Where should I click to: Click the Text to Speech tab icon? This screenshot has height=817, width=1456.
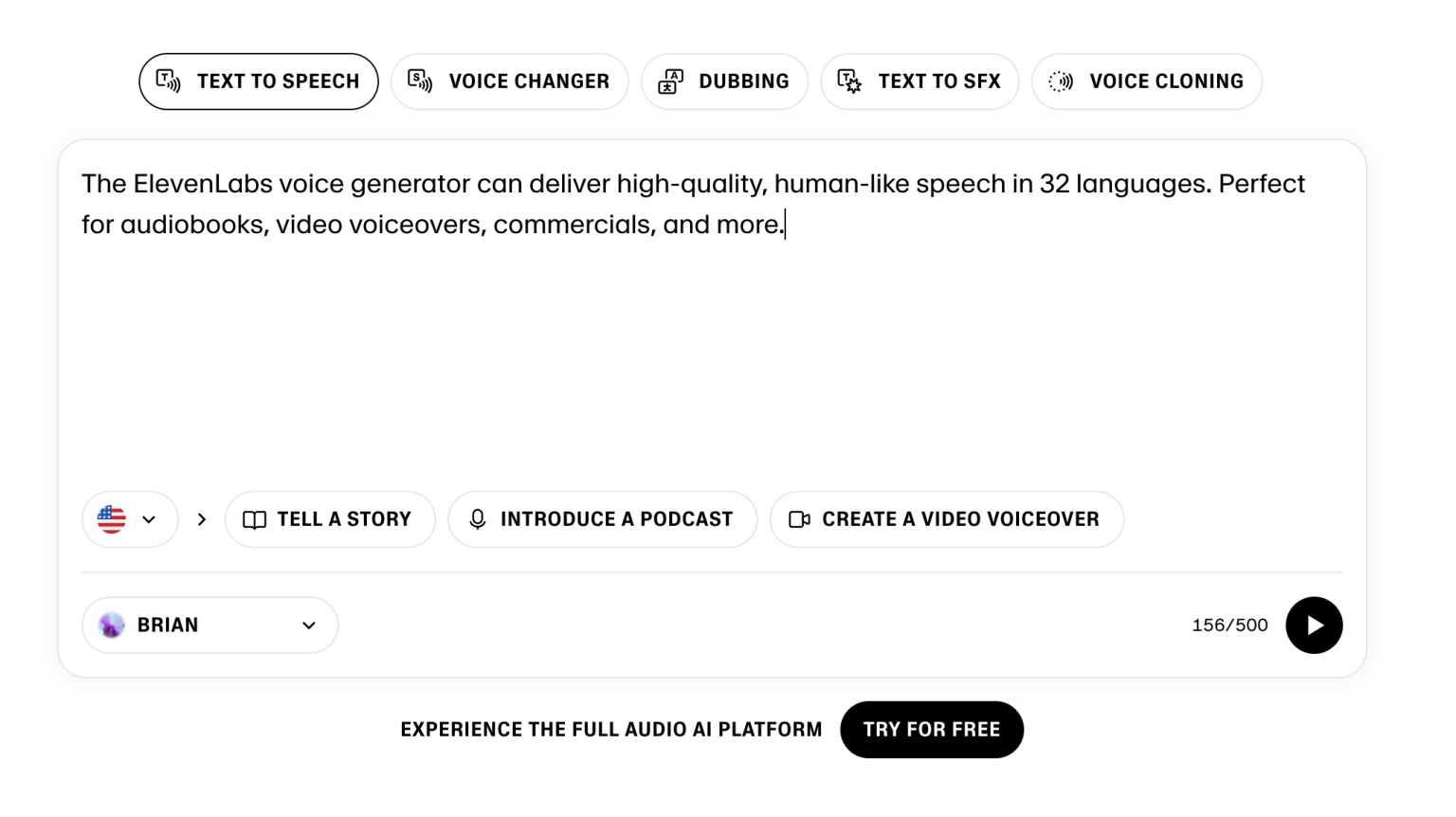[169, 82]
